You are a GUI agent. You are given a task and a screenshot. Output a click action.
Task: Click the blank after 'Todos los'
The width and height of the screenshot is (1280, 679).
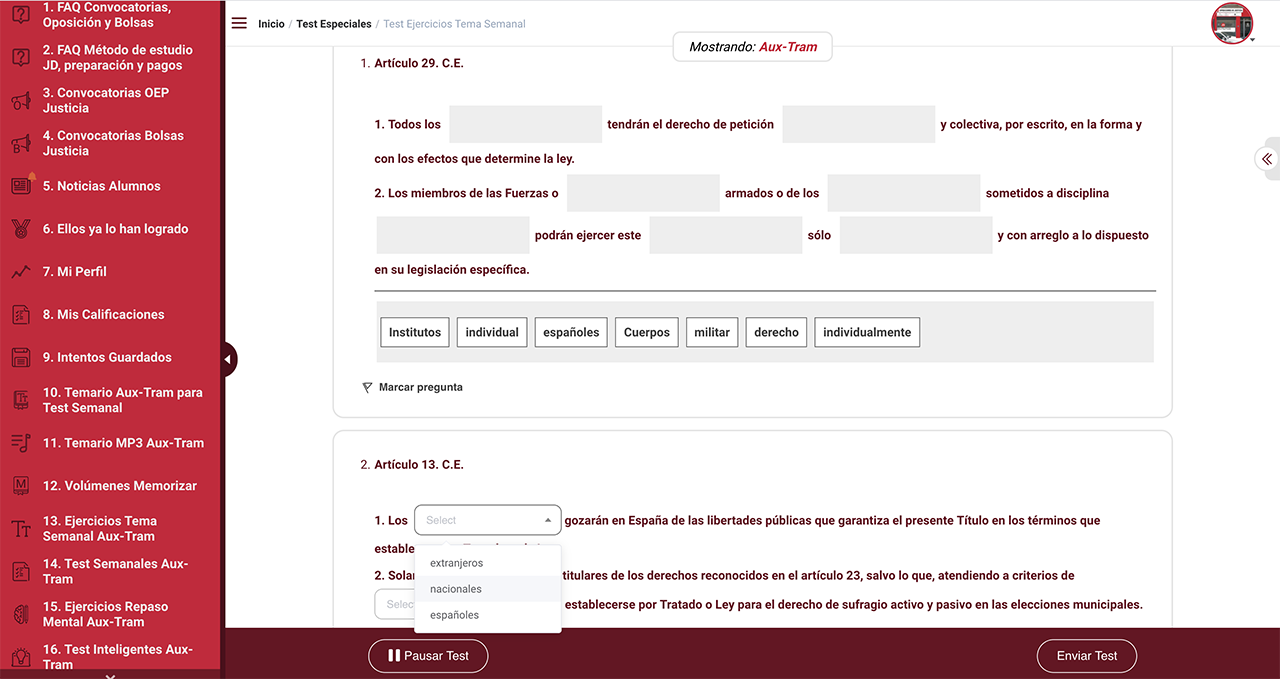click(x=525, y=125)
